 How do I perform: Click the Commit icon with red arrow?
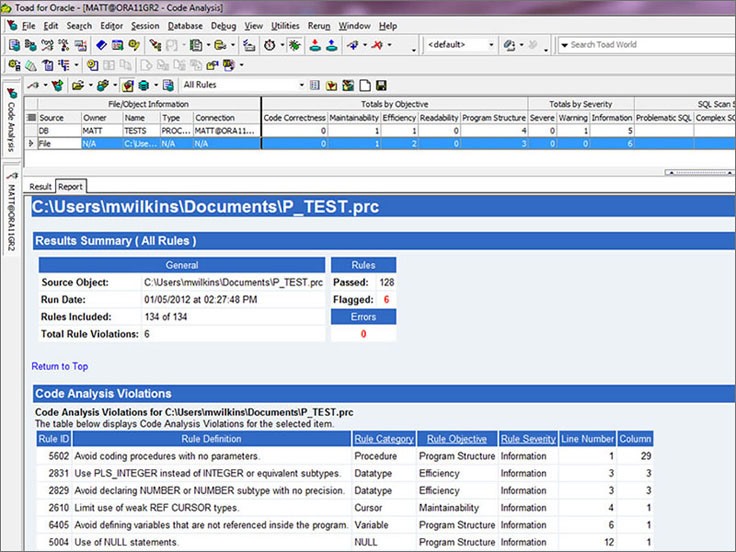tap(315, 45)
